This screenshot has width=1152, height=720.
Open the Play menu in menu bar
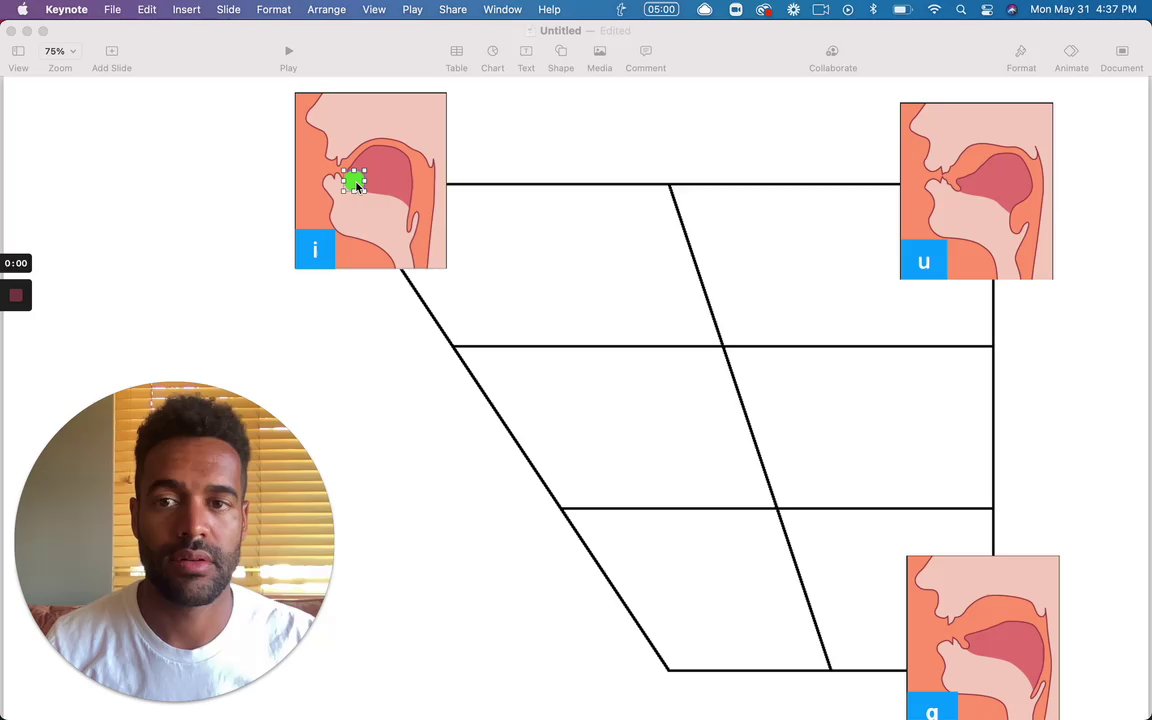tap(413, 10)
